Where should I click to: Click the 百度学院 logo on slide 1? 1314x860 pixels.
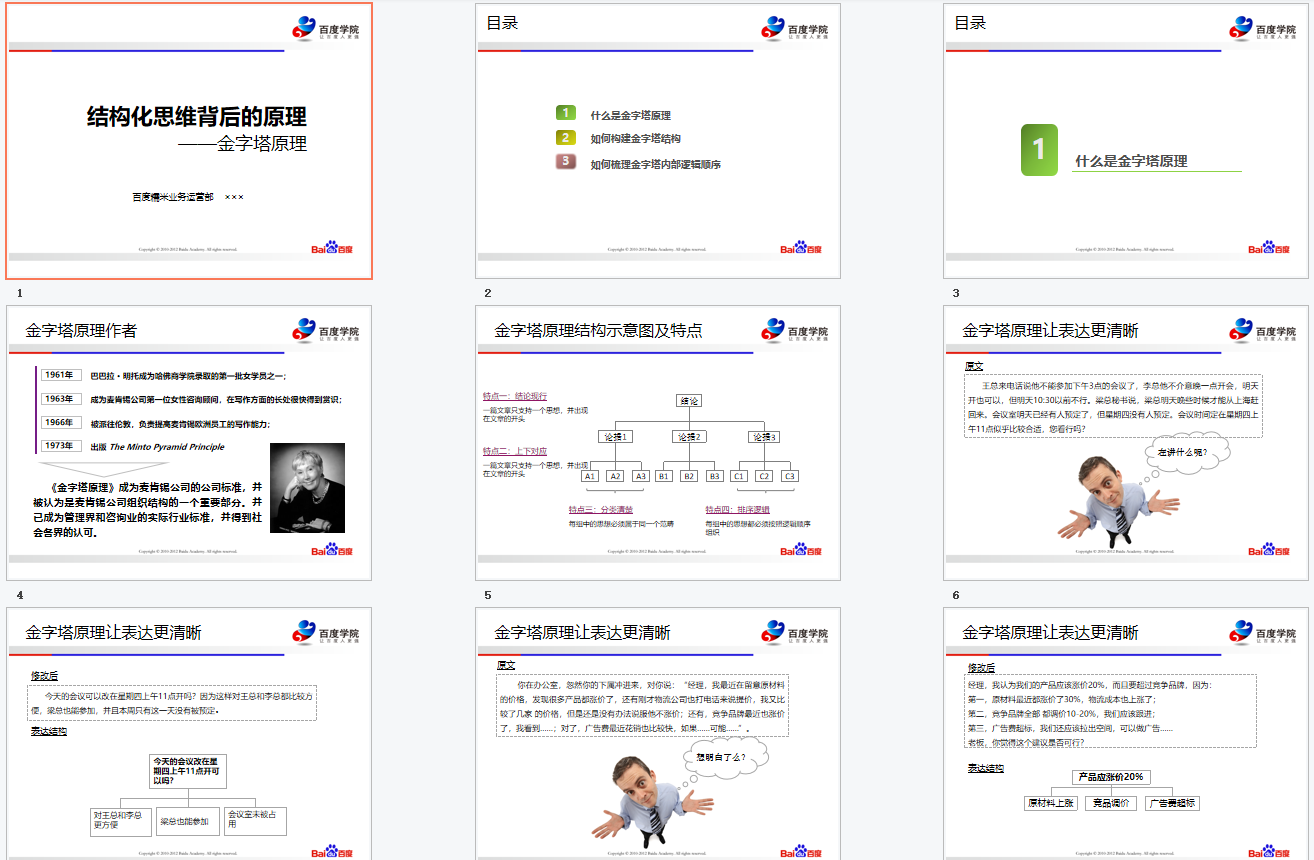tap(326, 28)
